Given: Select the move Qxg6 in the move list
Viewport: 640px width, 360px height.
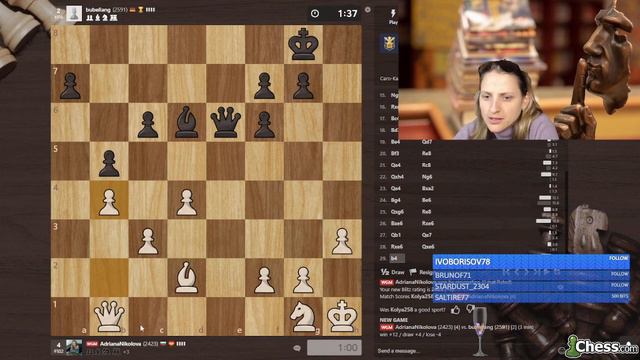Looking at the screenshot, I should pos(397,212).
